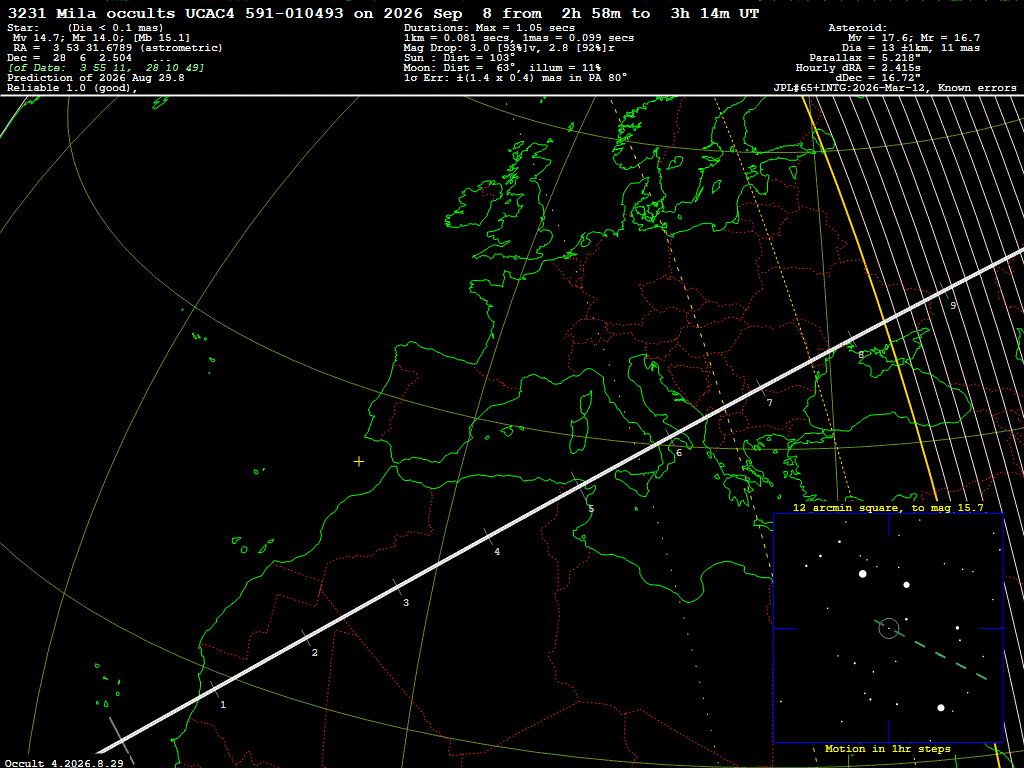Click the 'Occult 4.2026.8.29' version text
The image size is (1024, 768).
click(x=64, y=763)
